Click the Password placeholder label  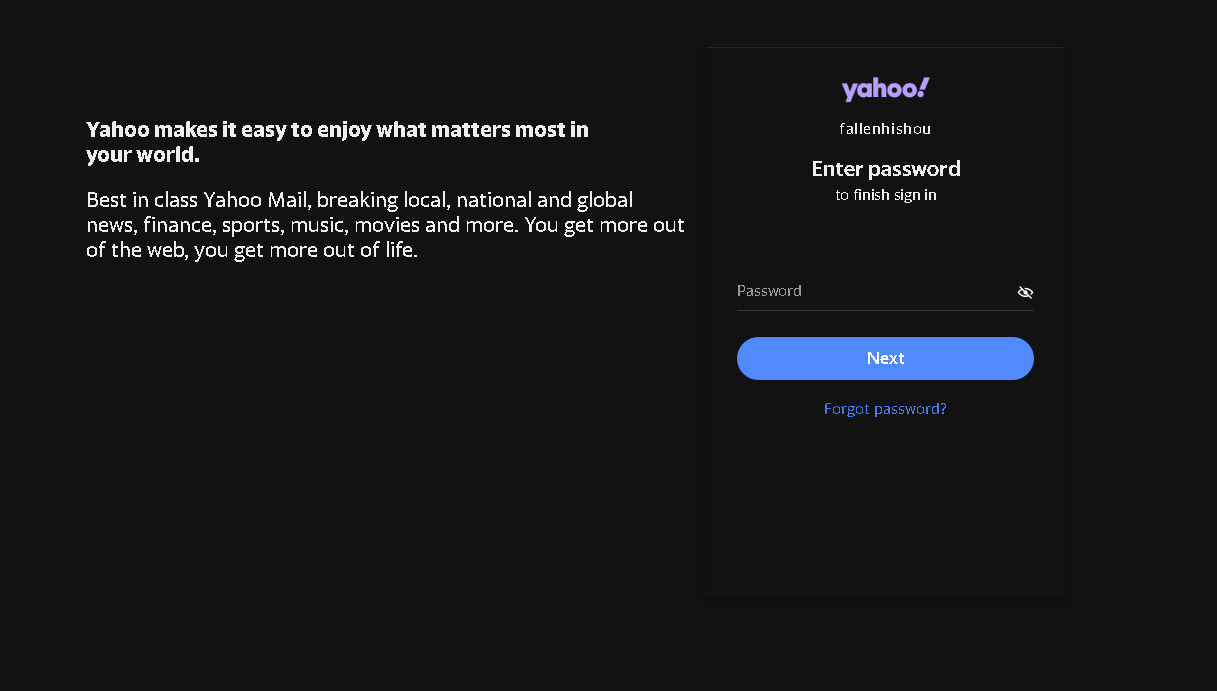(769, 291)
